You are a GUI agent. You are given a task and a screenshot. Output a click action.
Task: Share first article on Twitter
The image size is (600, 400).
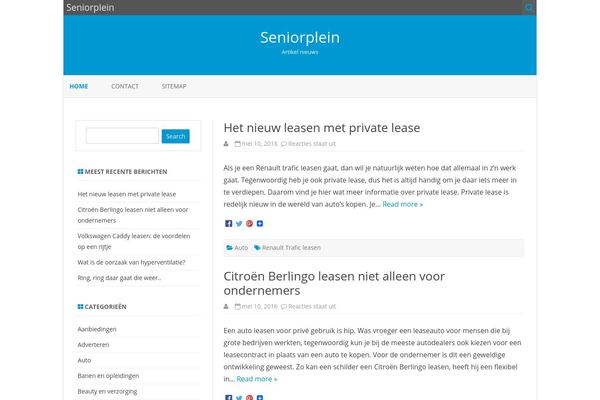tap(239, 224)
